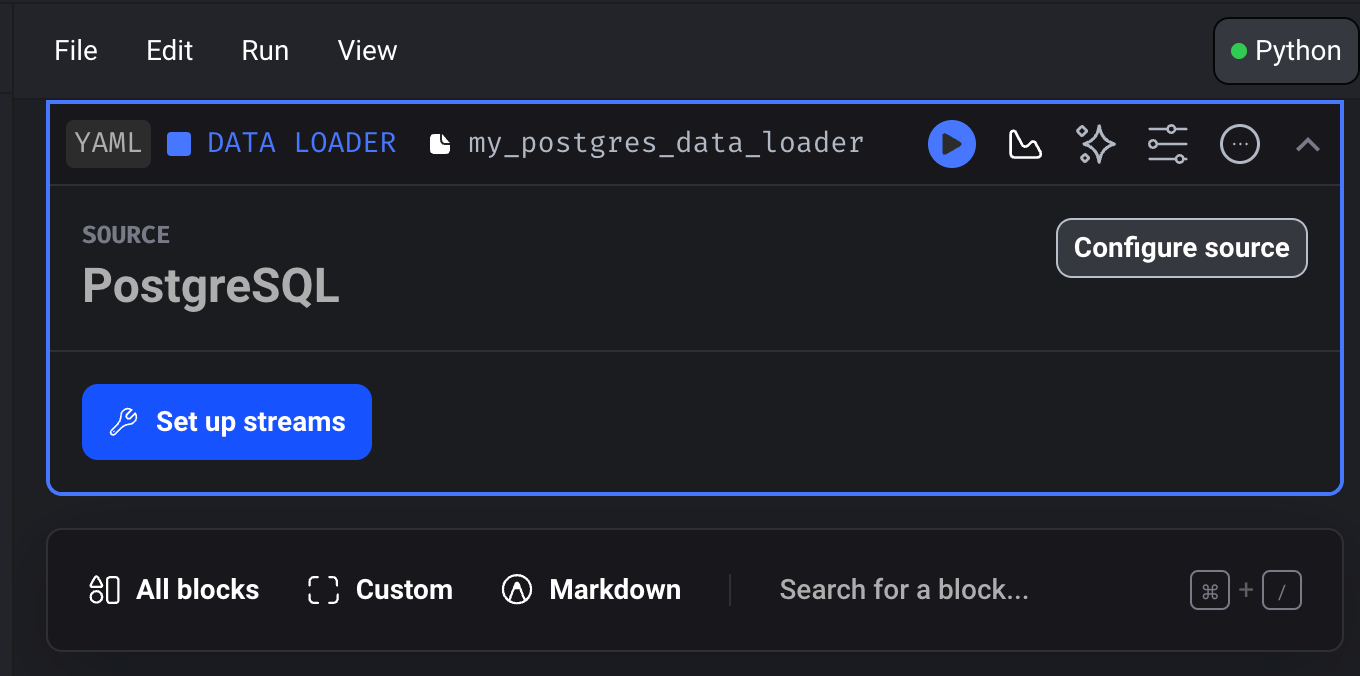This screenshot has width=1360, height=676.
Task: Open the Run menu
Action: point(264,50)
